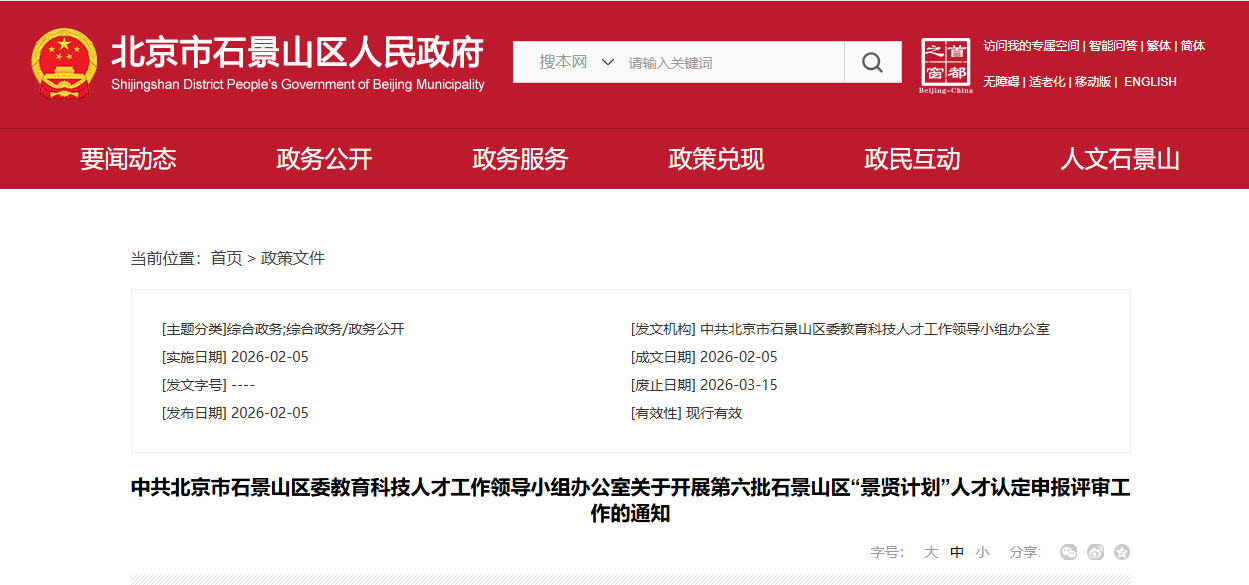Open the 要闻动态 navigation menu
The image size is (1249, 585).
[x=128, y=159]
